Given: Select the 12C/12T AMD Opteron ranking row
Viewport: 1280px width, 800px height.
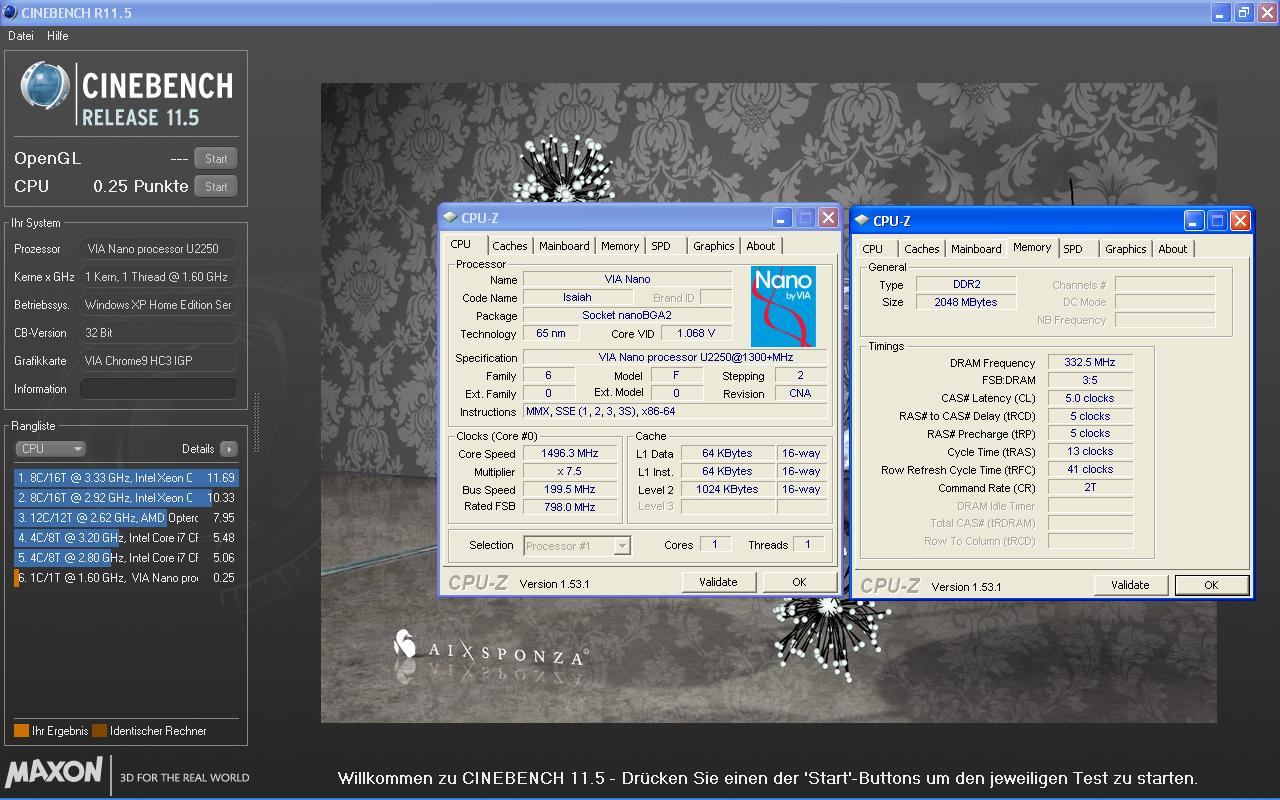Looking at the screenshot, I should tap(126, 518).
